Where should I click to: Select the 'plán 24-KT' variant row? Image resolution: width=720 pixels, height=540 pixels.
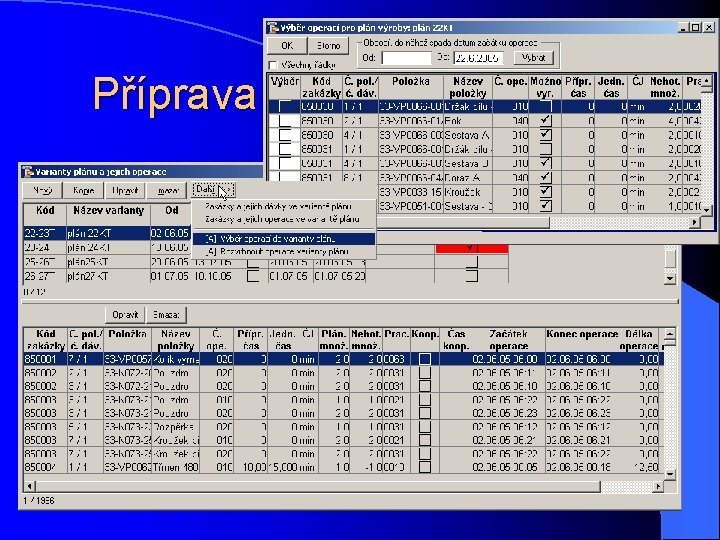pyautogui.click(x=107, y=248)
